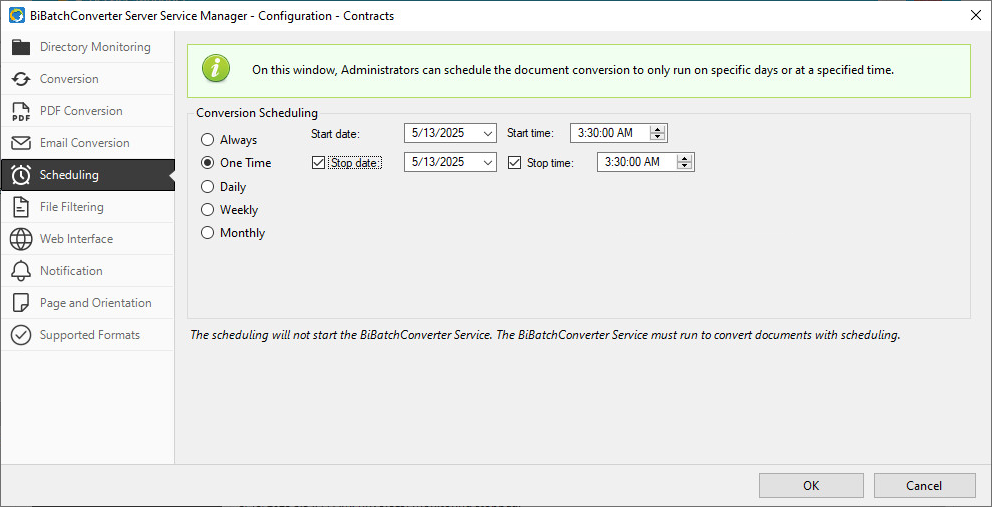The width and height of the screenshot is (992, 507).
Task: Cancel the configuration dialog
Action: (924, 486)
